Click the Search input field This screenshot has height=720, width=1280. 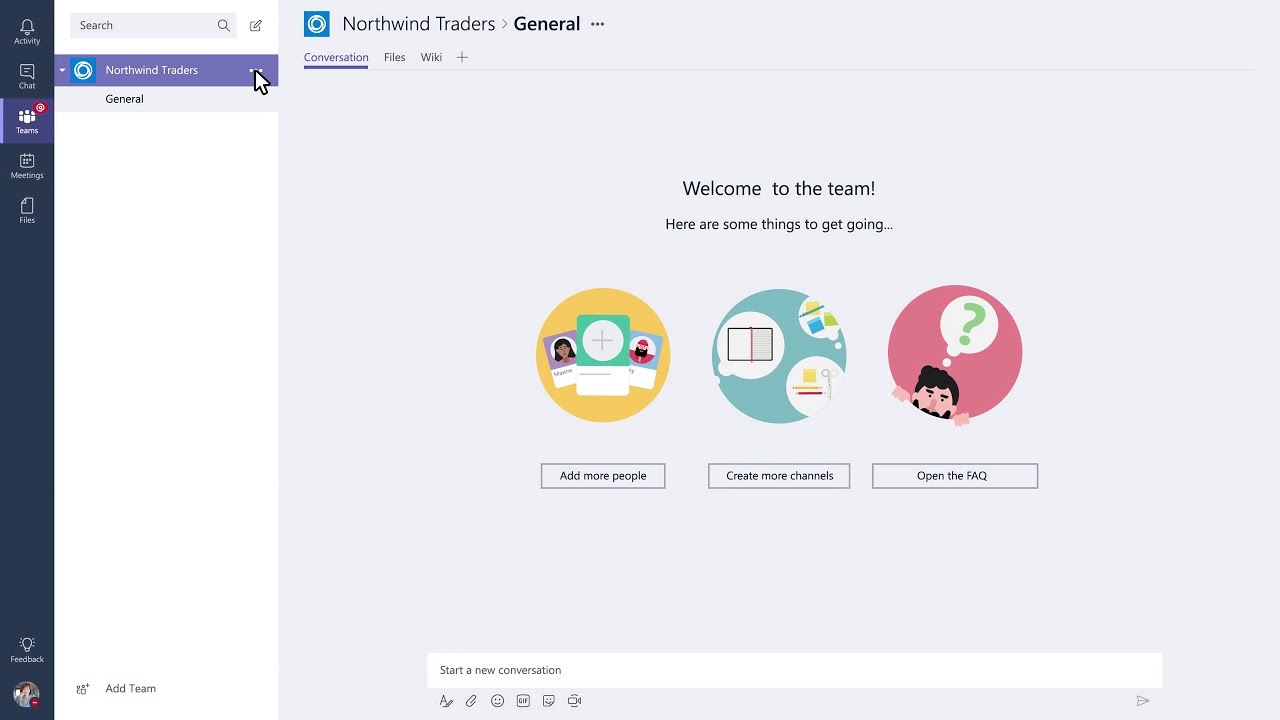click(x=154, y=25)
